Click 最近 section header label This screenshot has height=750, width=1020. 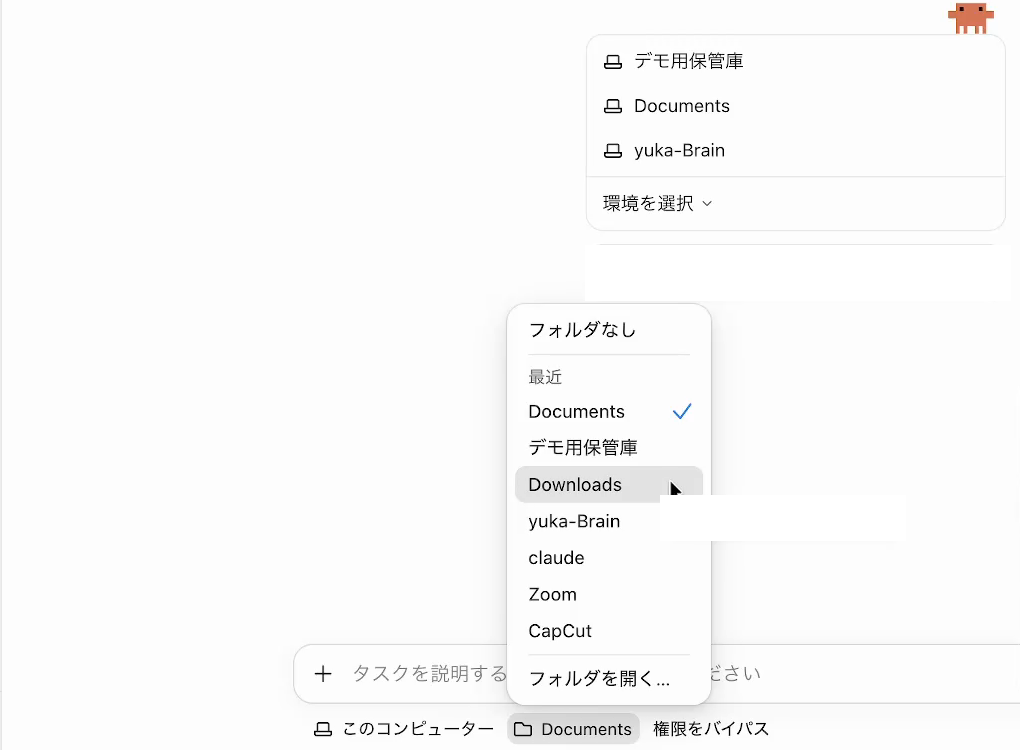point(545,377)
